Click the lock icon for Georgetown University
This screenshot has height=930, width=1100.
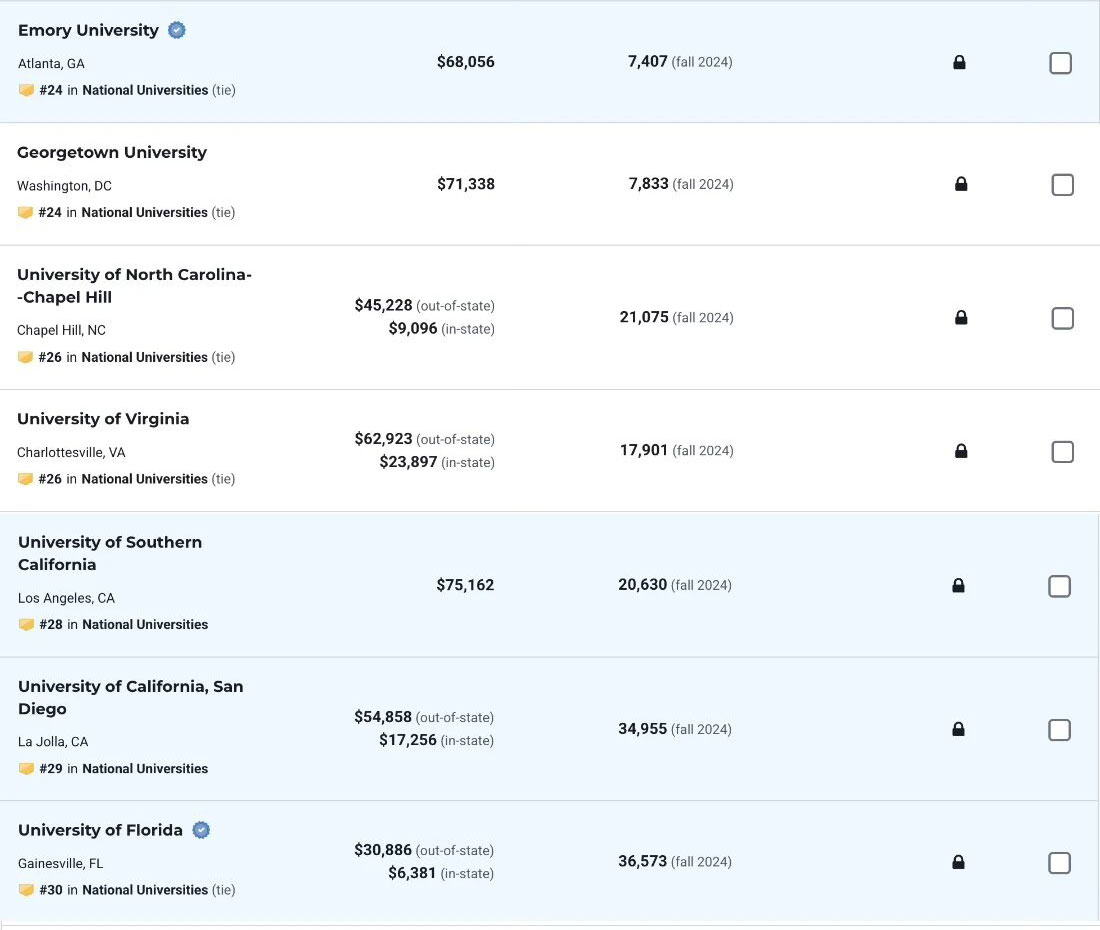coord(961,184)
